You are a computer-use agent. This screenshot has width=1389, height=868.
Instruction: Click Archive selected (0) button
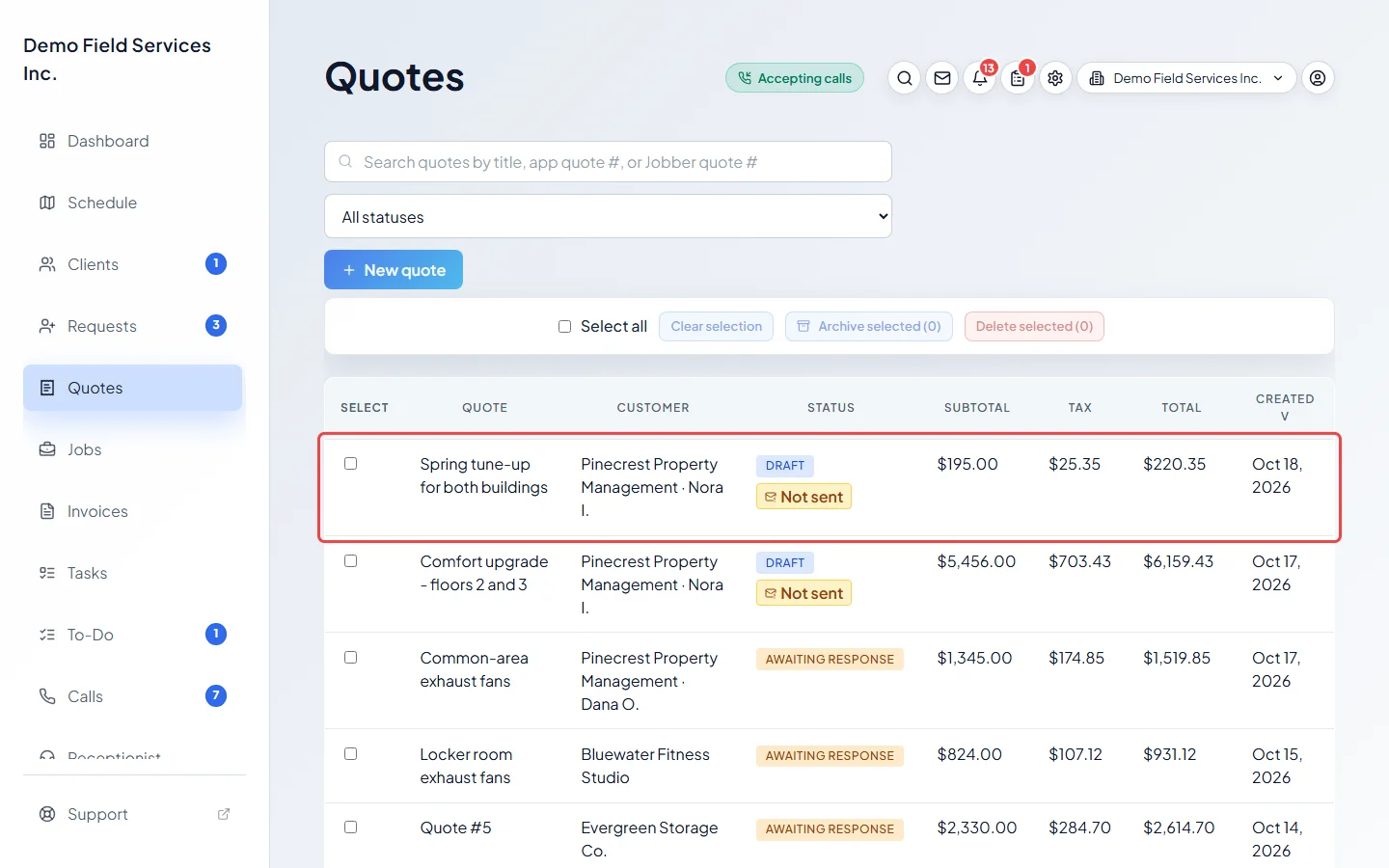[x=869, y=327]
